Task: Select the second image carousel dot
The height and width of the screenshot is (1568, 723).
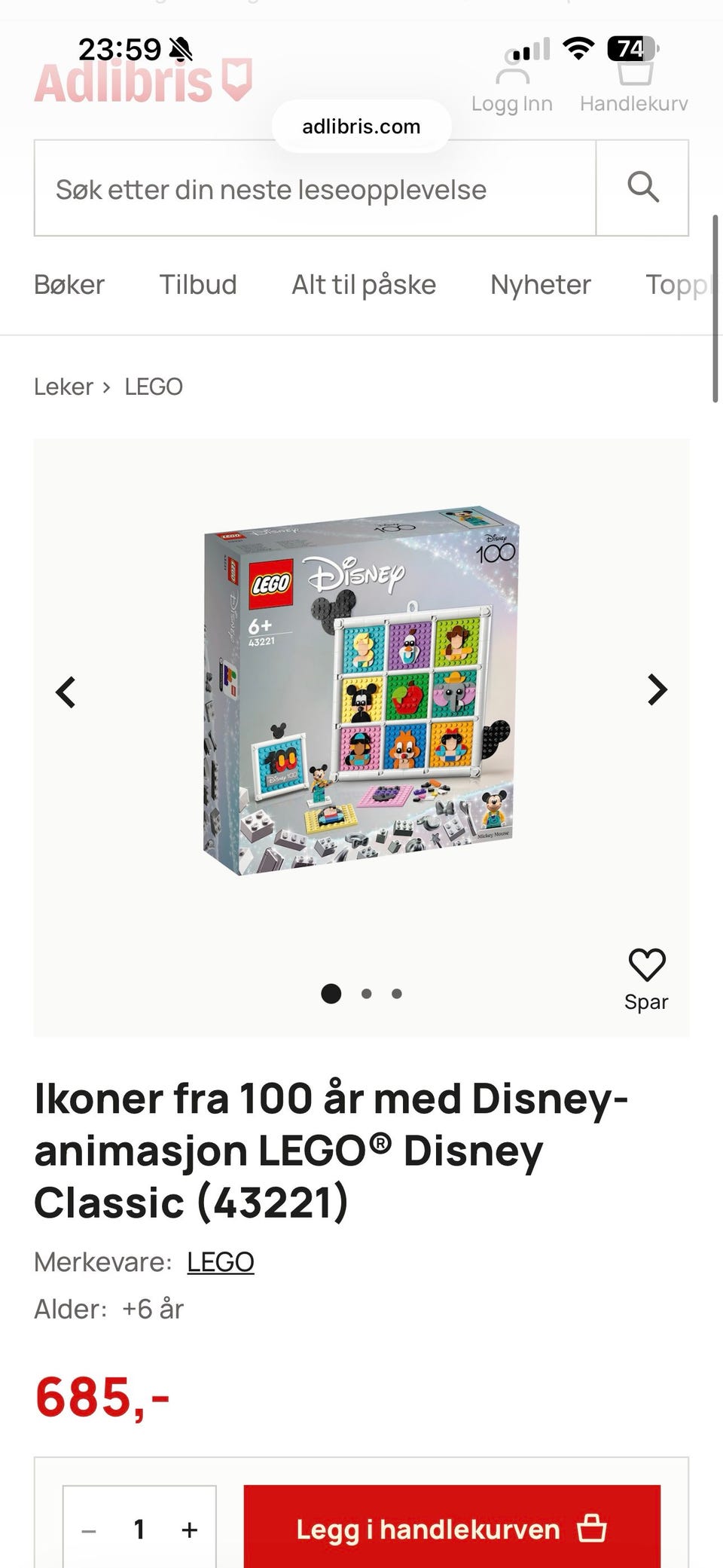Action: point(367,994)
